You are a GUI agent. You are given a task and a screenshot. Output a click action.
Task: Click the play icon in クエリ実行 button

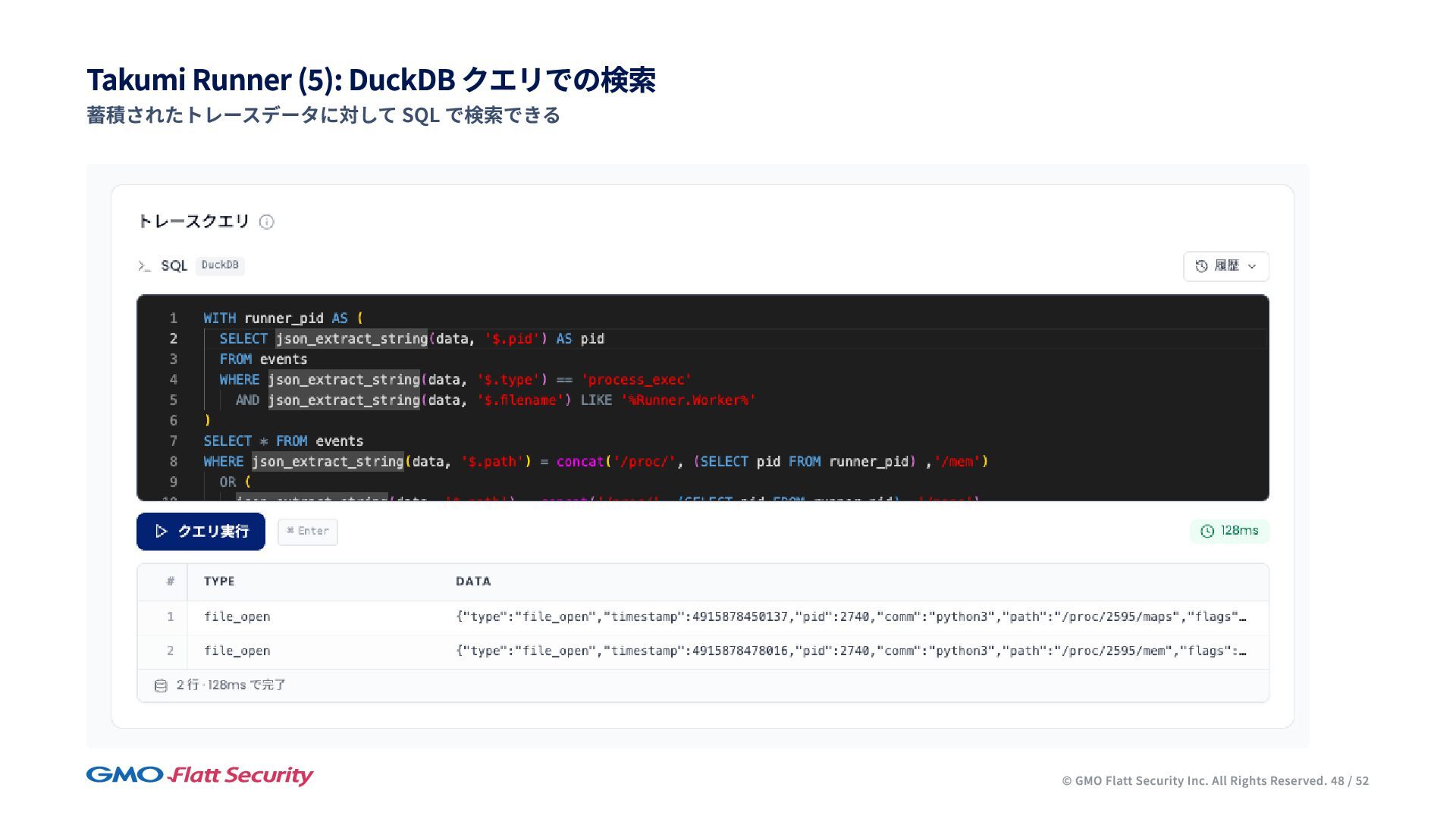pyautogui.click(x=161, y=532)
